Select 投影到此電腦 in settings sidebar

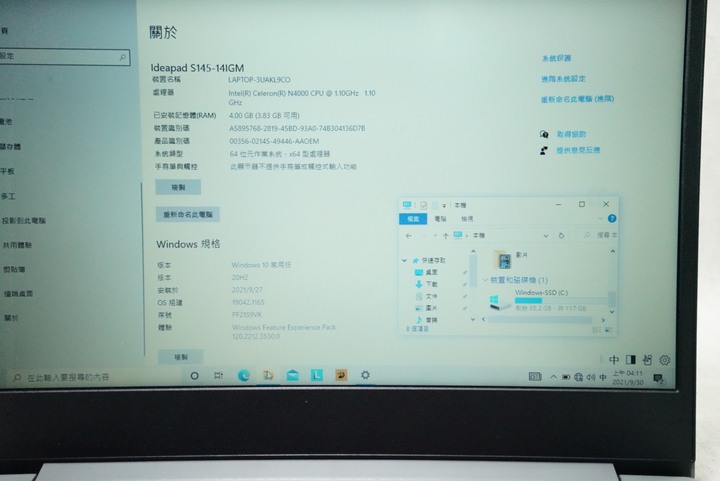[x=23, y=221]
